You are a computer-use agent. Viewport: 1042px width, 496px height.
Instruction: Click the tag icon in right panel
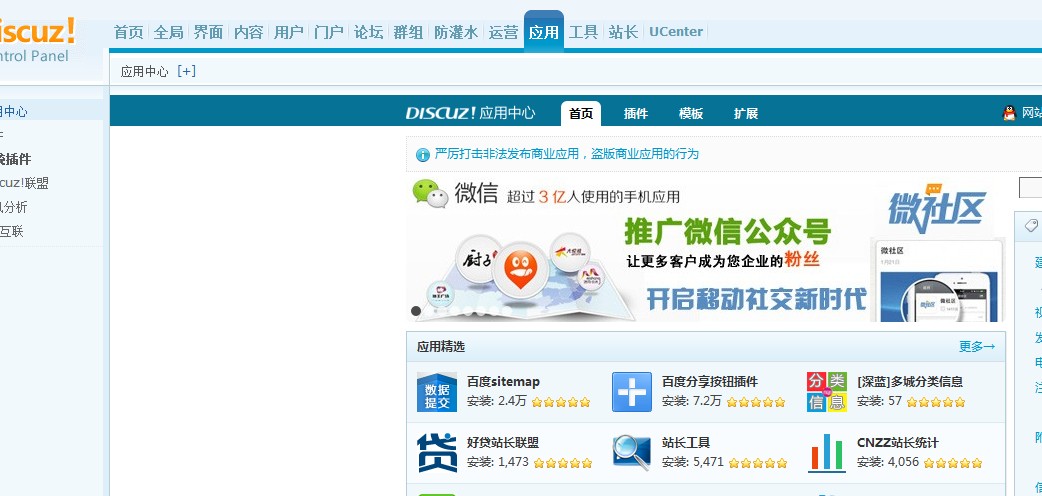pyautogui.click(x=1031, y=225)
